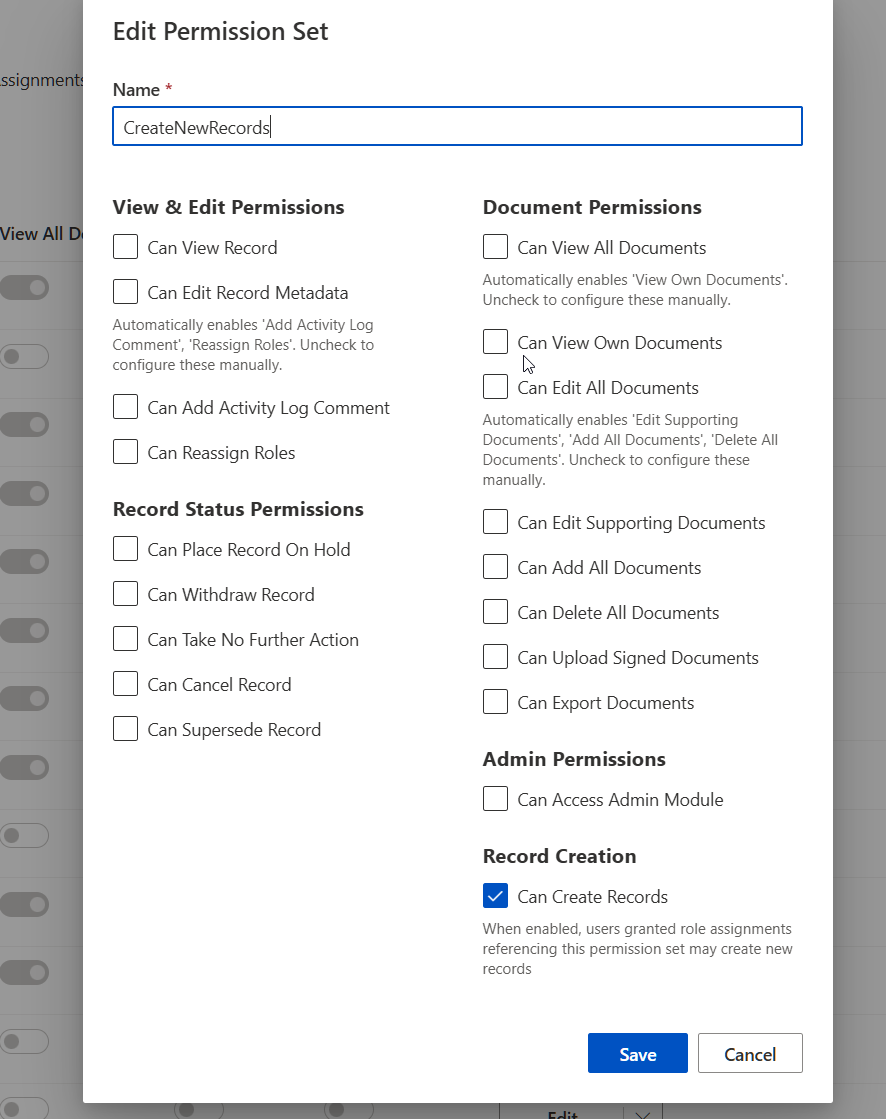Check "Can Edit Record Metadata"

coord(125,292)
